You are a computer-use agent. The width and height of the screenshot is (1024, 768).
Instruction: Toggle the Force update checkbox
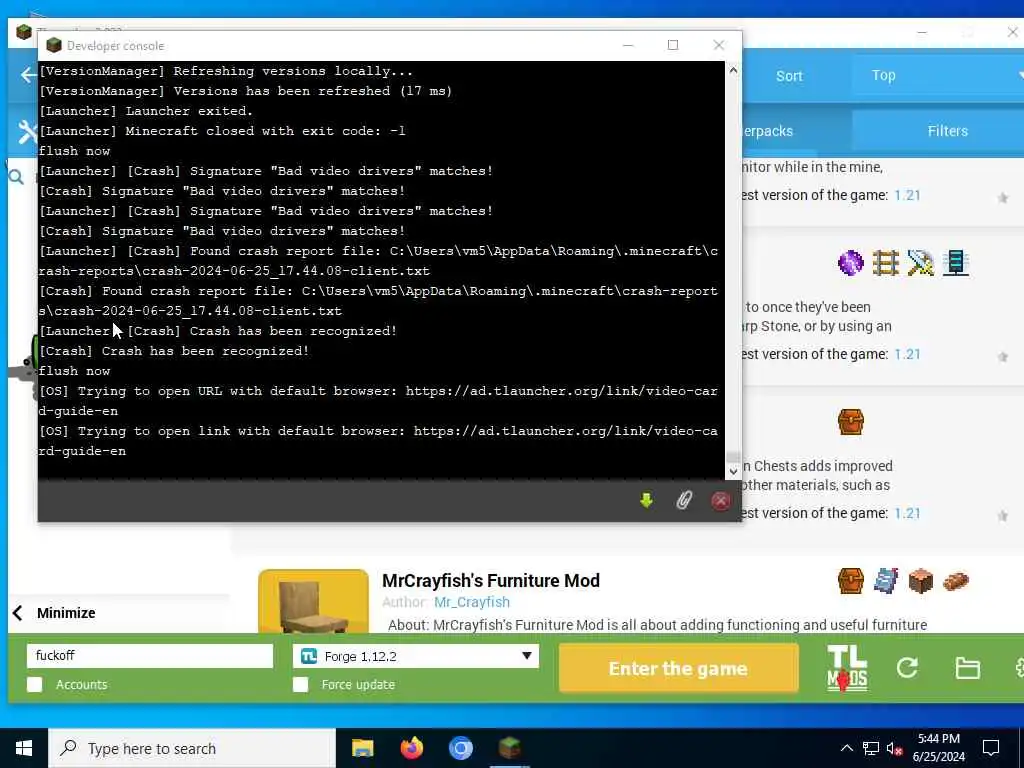click(300, 684)
